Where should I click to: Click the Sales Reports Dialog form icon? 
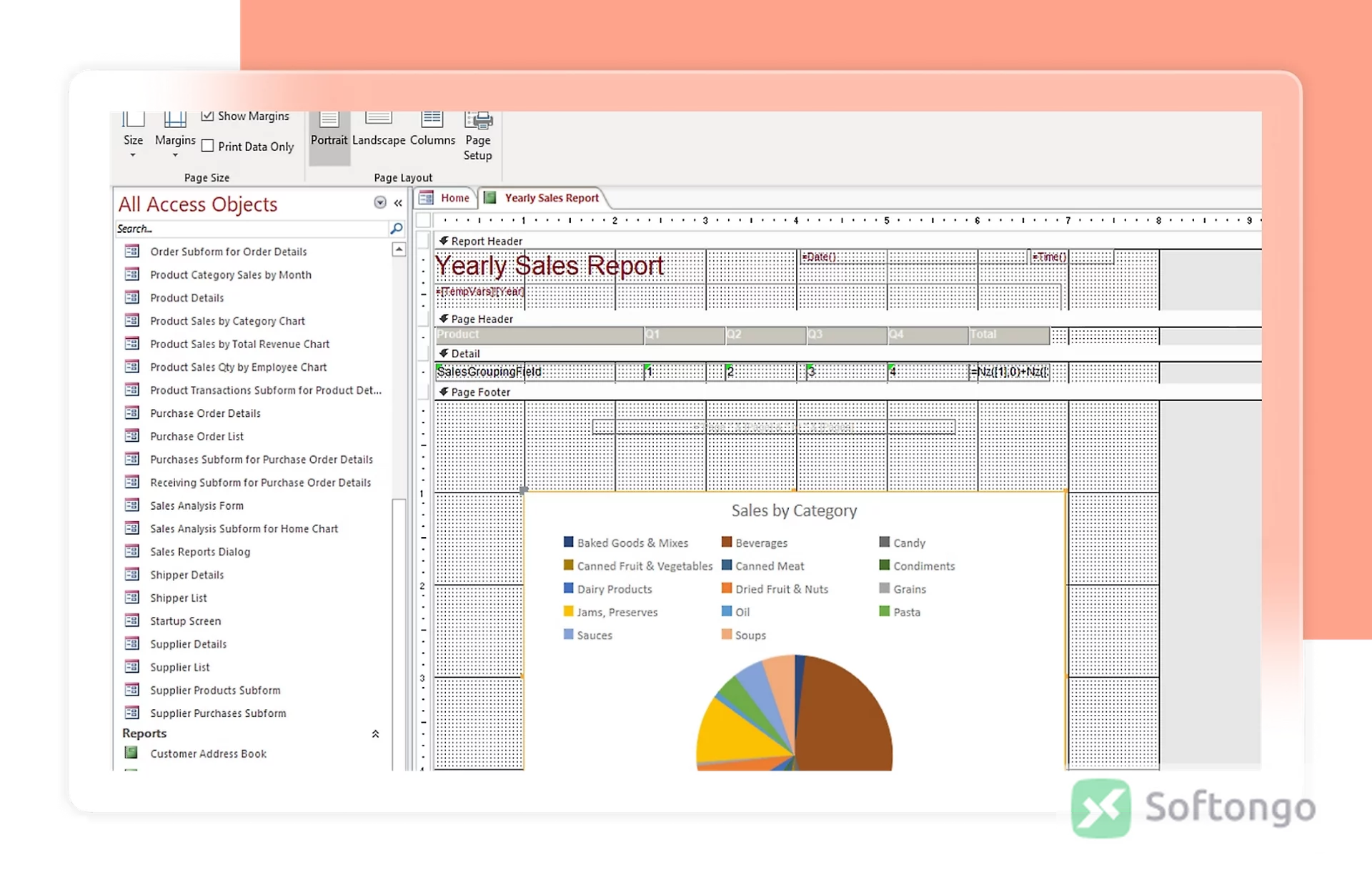click(x=132, y=551)
